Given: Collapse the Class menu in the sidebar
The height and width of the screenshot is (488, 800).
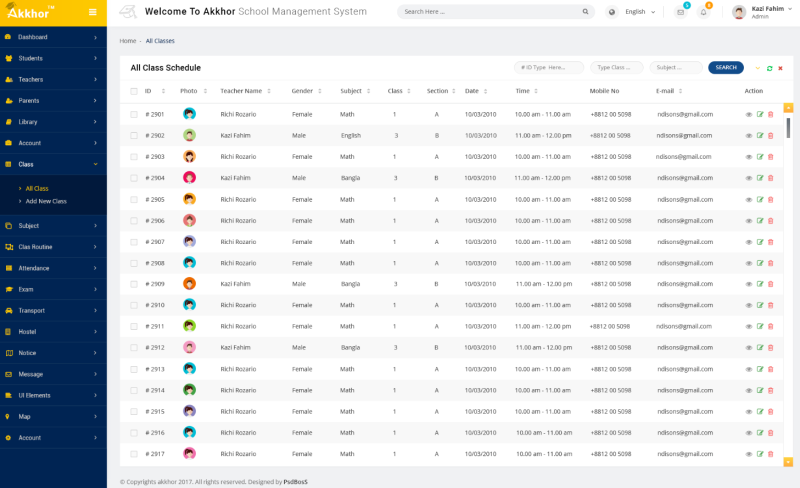Looking at the screenshot, I should [53, 164].
